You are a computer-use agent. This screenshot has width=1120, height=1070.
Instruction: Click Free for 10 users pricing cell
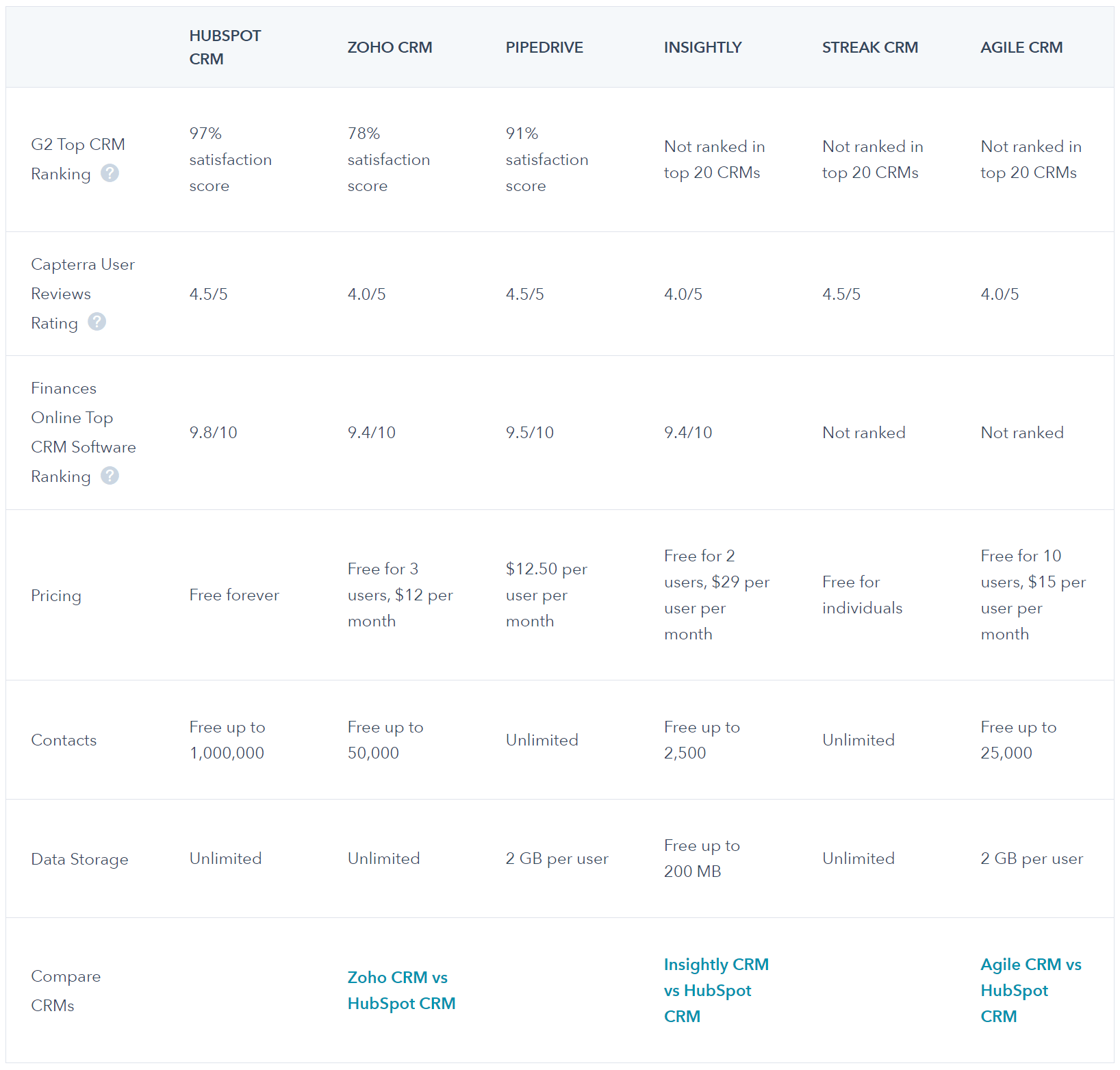(x=1033, y=594)
